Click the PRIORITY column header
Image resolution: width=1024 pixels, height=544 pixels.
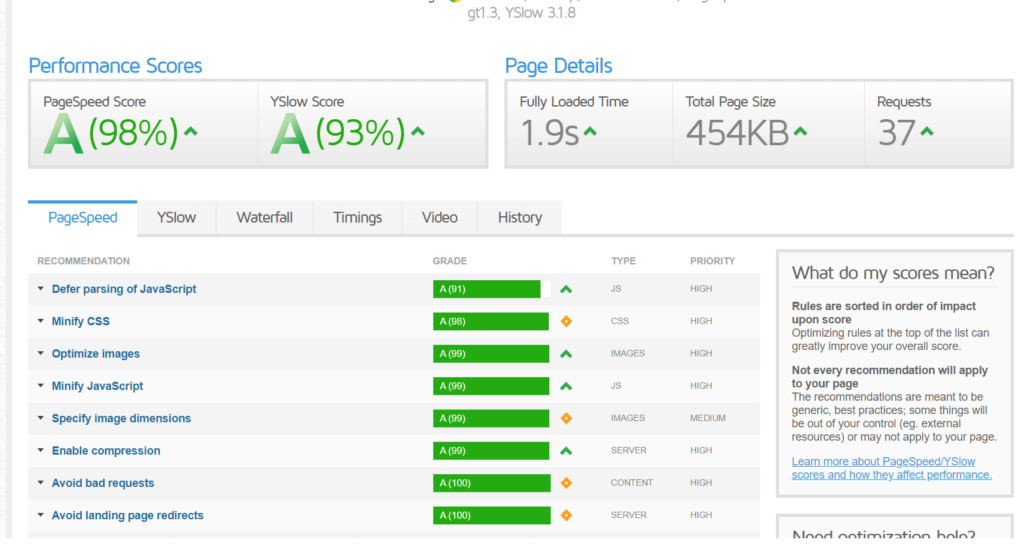(x=712, y=261)
